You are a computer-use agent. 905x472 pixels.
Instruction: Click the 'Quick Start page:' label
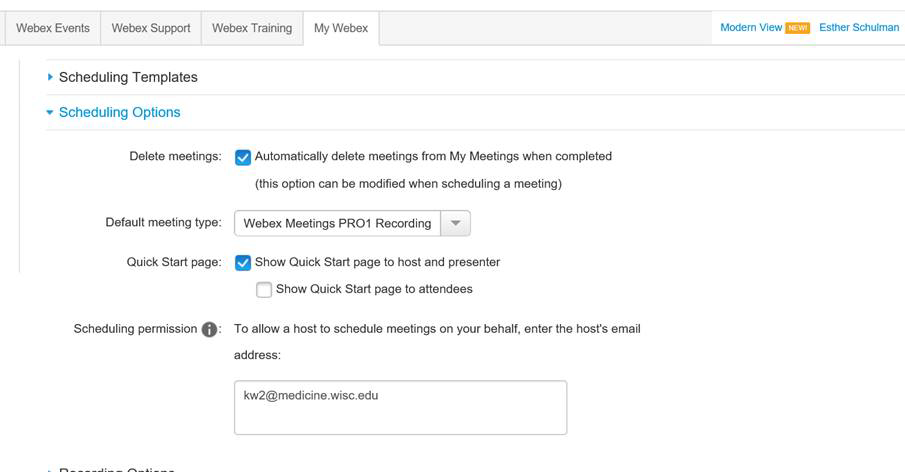click(174, 262)
